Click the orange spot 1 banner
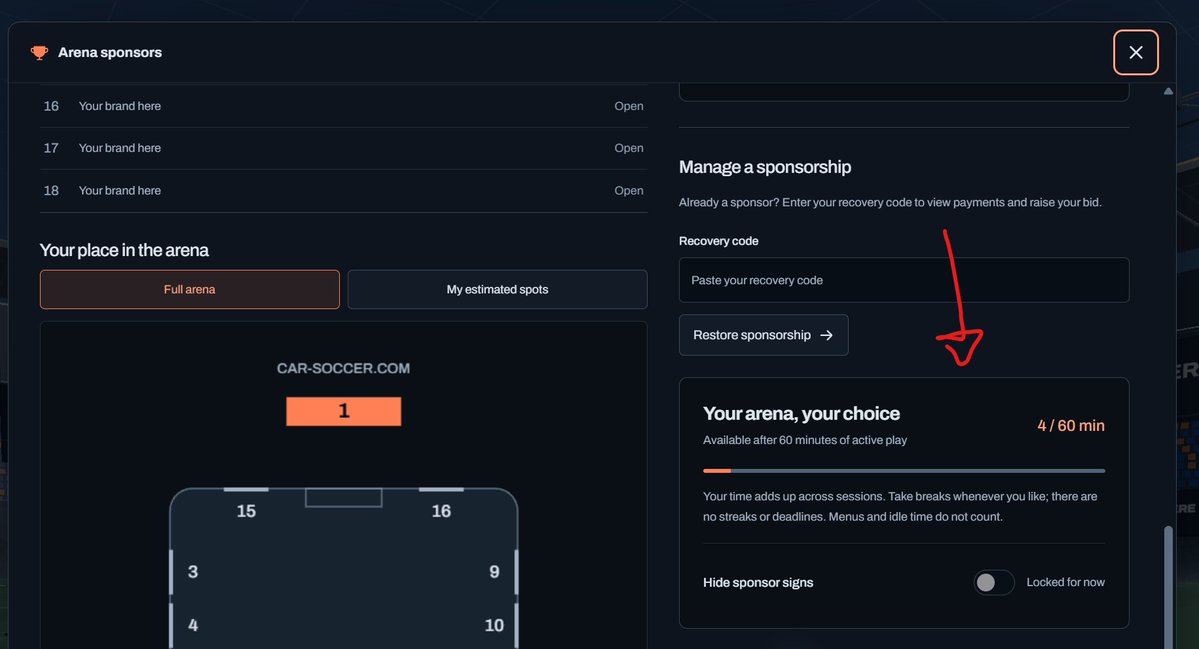Image resolution: width=1199 pixels, height=649 pixels. pyautogui.click(x=343, y=411)
